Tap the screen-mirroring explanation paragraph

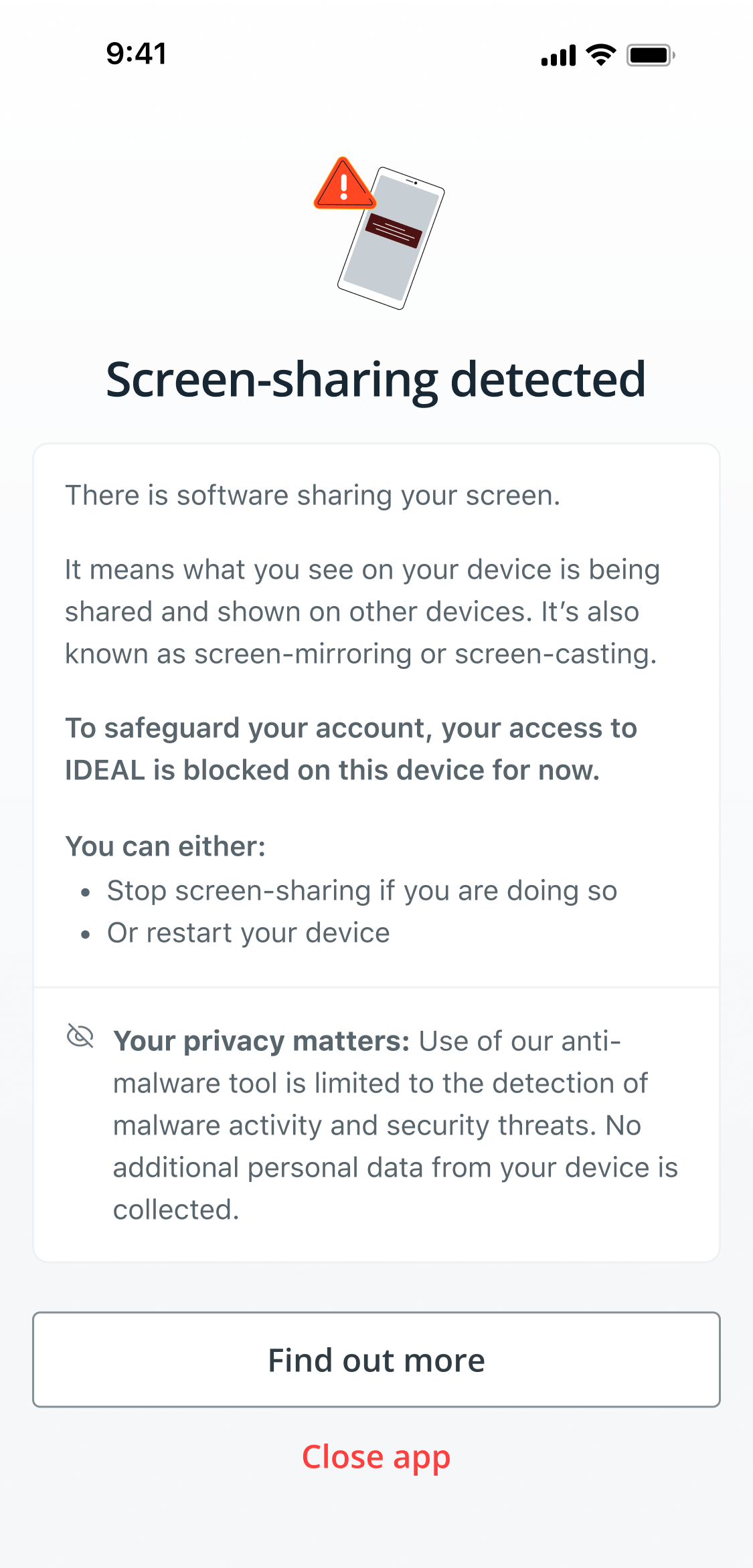tap(362, 611)
